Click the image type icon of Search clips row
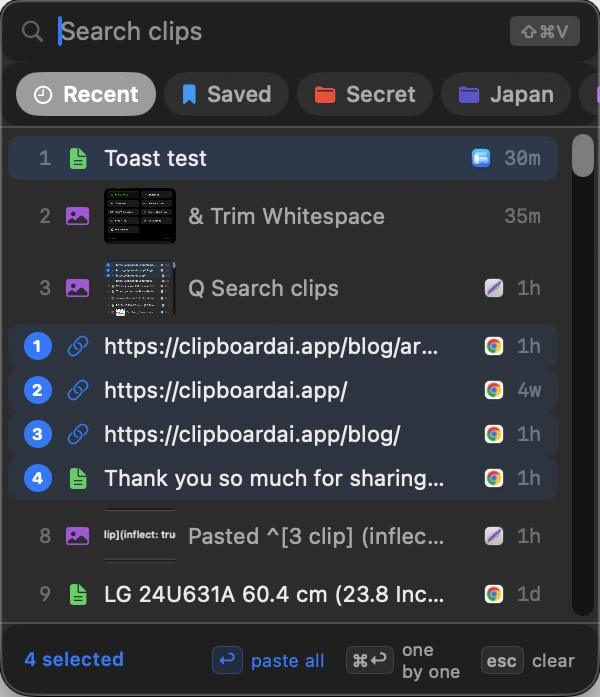 click(x=78, y=288)
